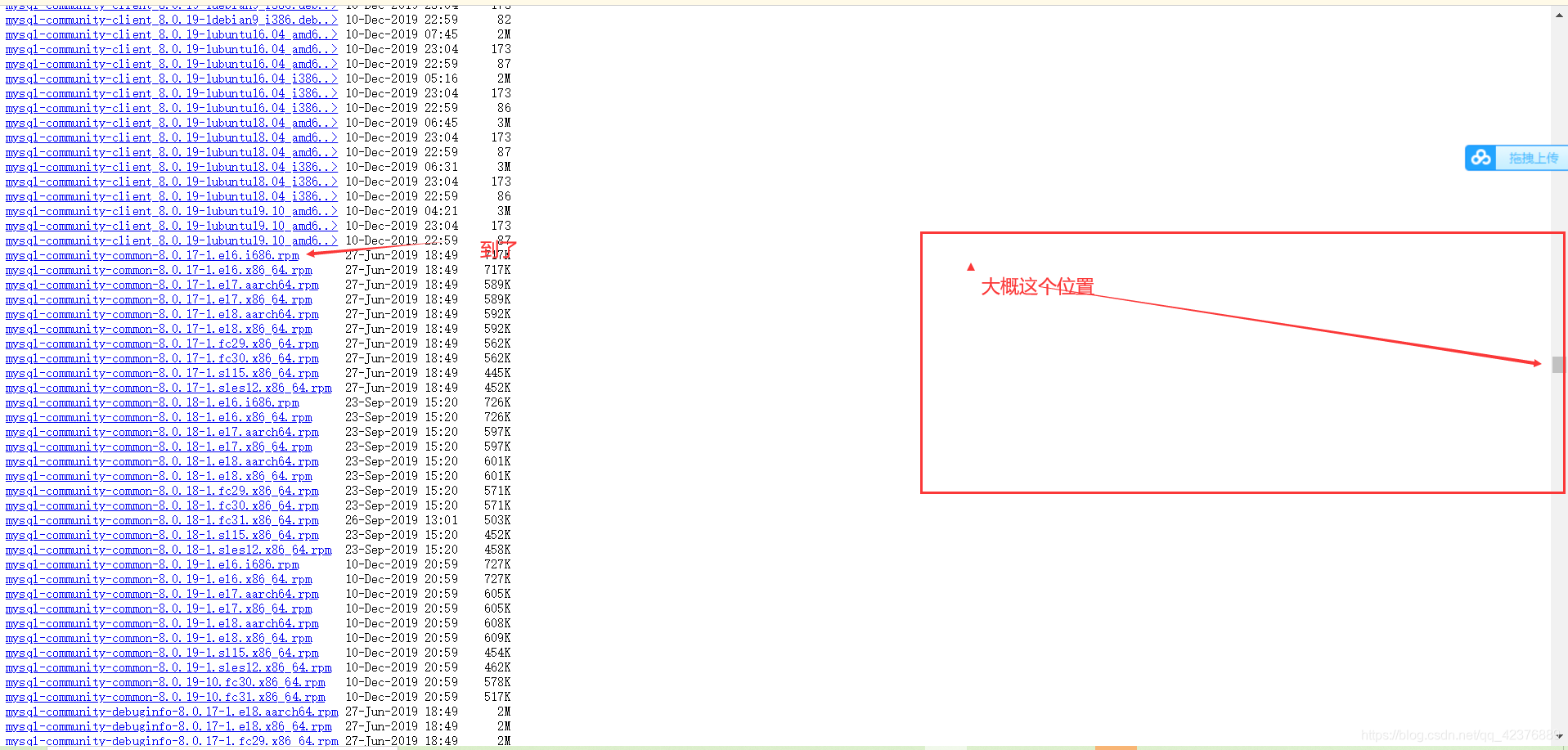1568x750 pixels.
Task: Open common-8.0.18-1.el6.i686.rpm link
Action: coord(152,402)
